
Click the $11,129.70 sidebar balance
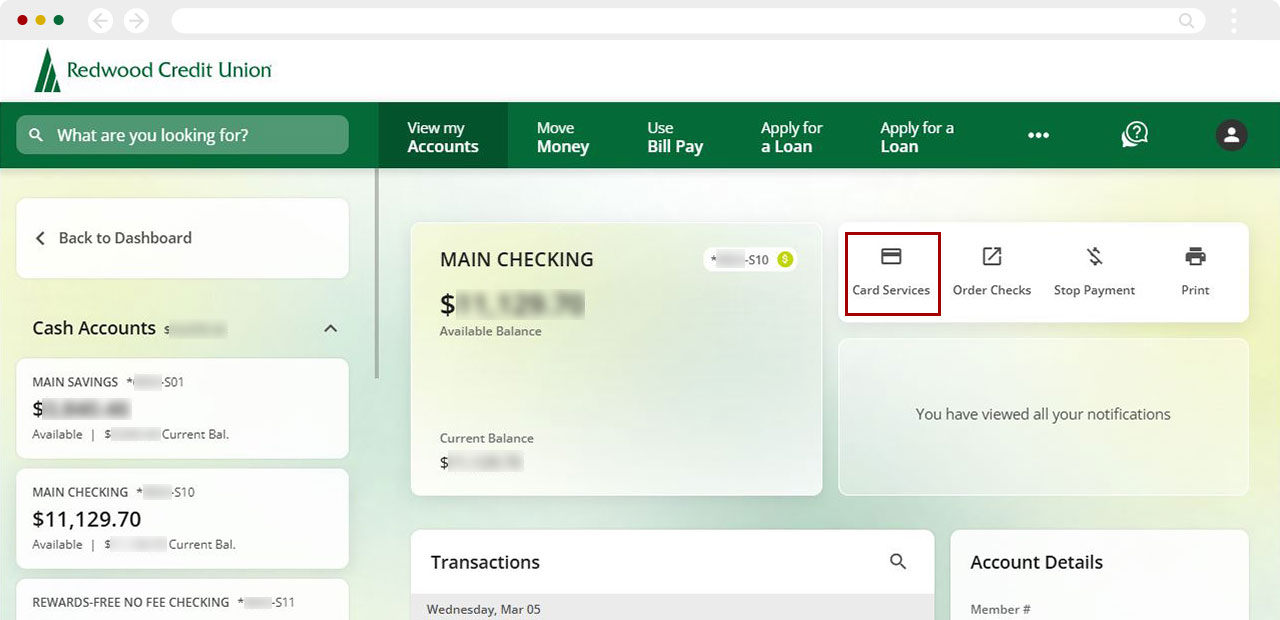pos(87,519)
